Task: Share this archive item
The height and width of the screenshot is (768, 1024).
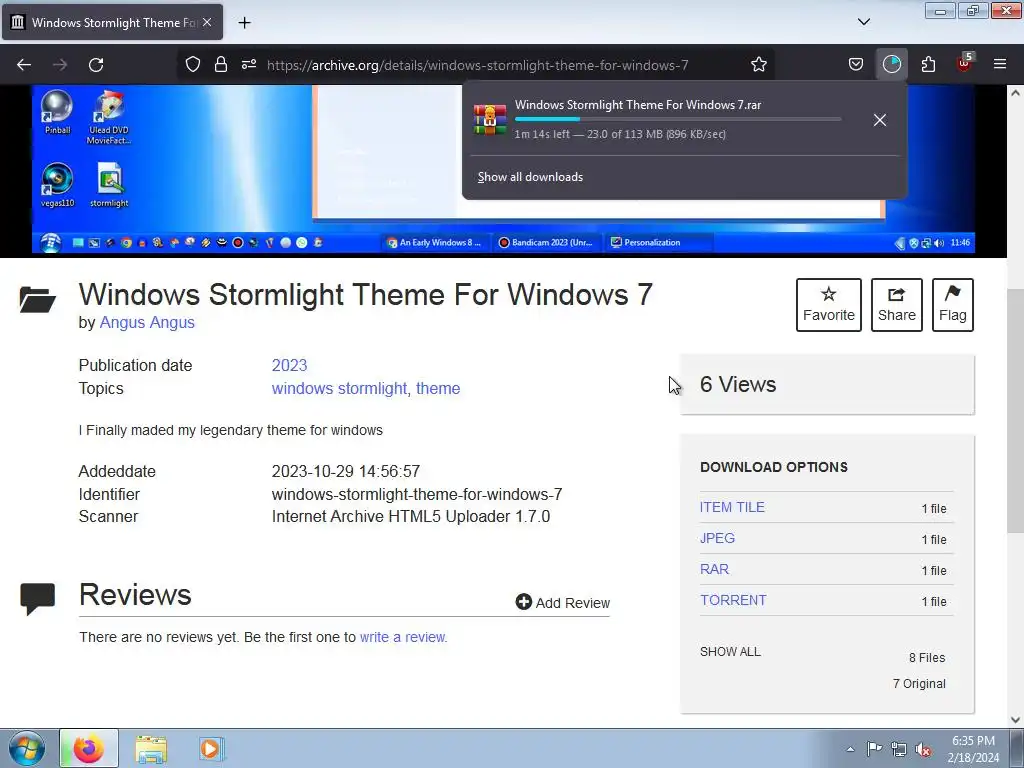Action: (x=897, y=305)
